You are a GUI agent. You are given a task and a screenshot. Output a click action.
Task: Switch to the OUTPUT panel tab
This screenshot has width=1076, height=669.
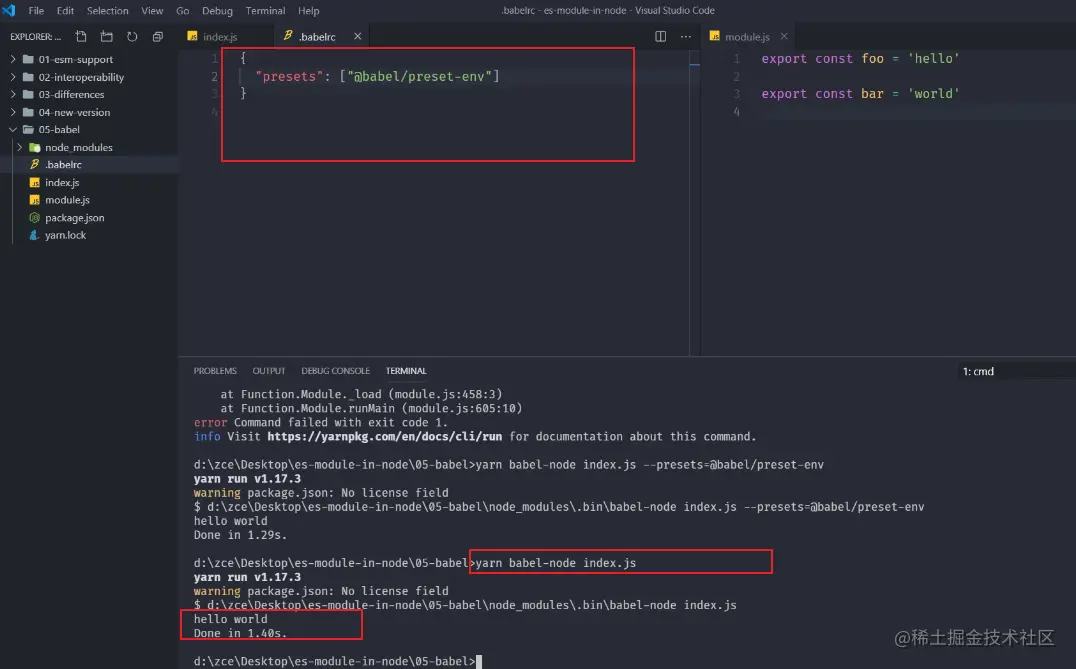[x=268, y=371]
